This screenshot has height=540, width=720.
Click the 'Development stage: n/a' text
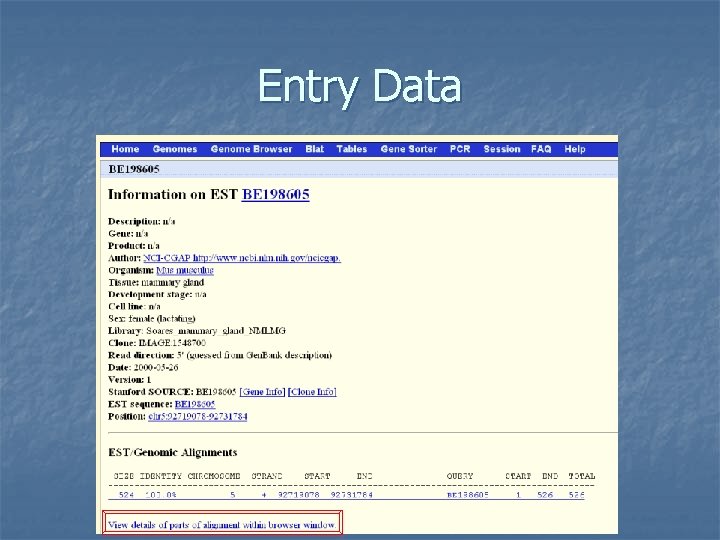click(x=158, y=294)
